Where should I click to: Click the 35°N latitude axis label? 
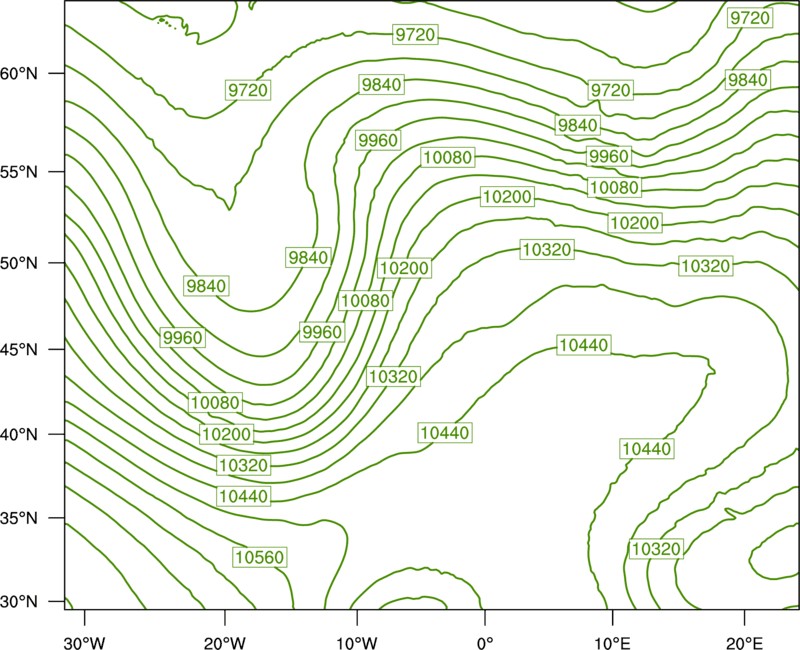(19, 518)
